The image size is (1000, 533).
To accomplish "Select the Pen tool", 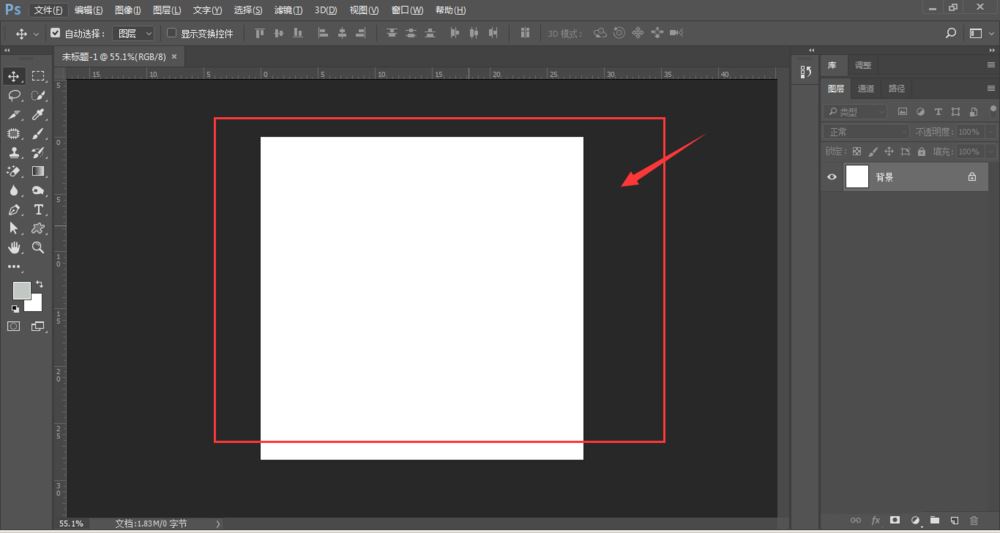I will pos(13,210).
